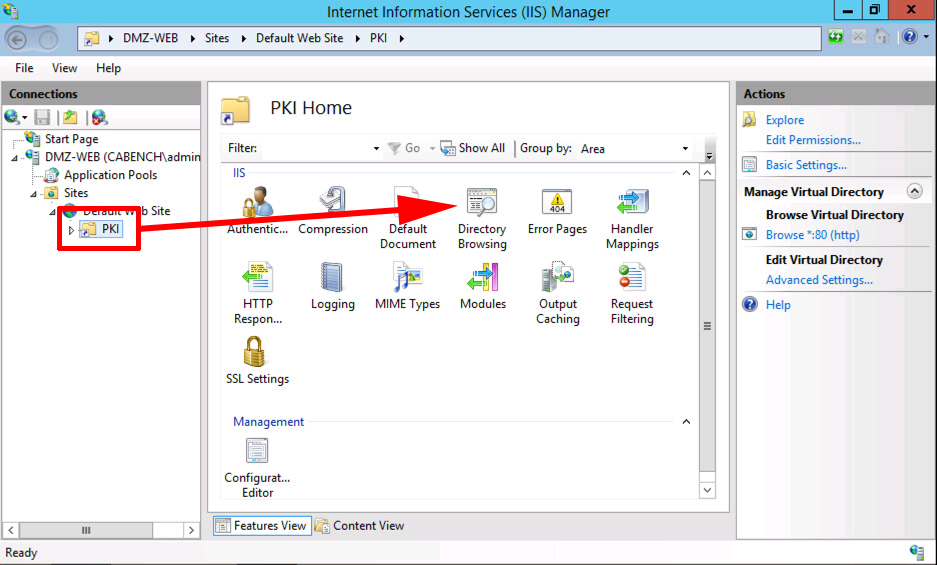This screenshot has height=565, width=937.
Task: Open the Request Filtering feature
Action: point(632,293)
